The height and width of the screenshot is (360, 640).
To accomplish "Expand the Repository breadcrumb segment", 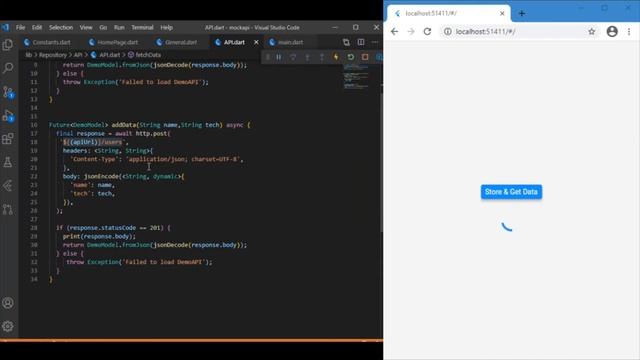I will (x=53, y=55).
